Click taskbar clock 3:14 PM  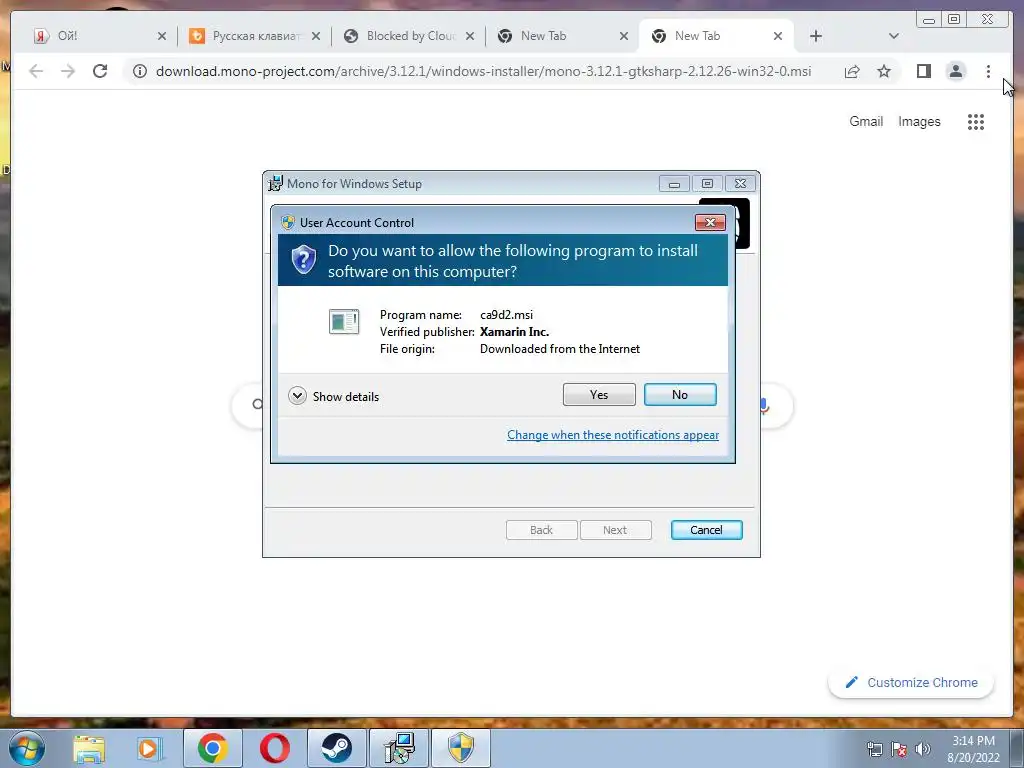[x=974, y=749]
